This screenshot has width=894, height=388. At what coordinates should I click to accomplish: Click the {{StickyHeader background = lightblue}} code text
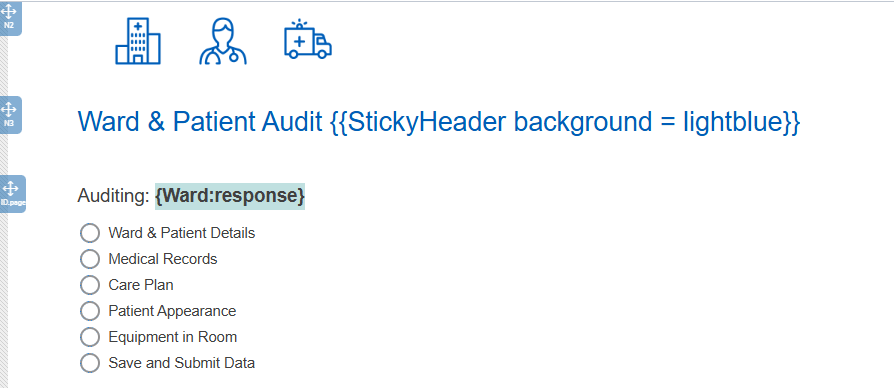[565, 122]
